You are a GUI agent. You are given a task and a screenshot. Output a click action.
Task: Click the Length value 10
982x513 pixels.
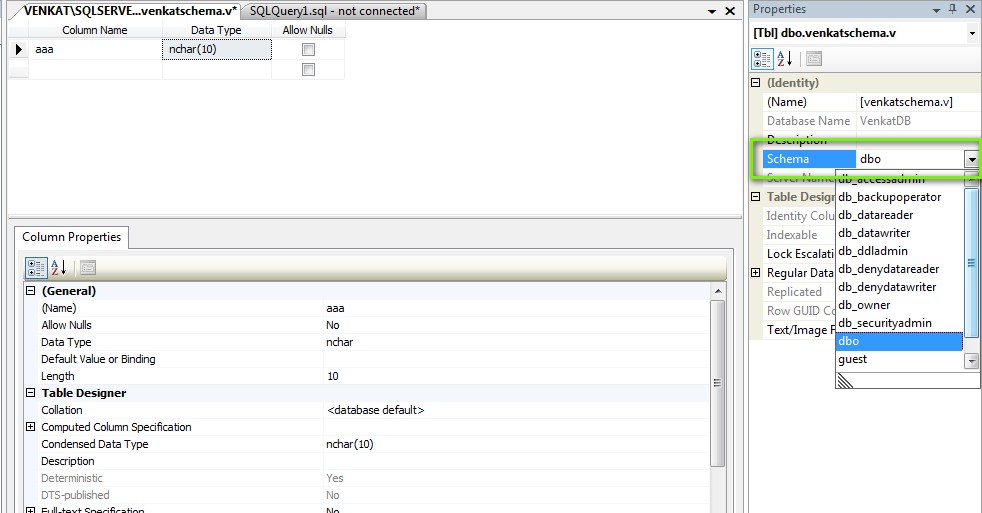(x=517, y=376)
